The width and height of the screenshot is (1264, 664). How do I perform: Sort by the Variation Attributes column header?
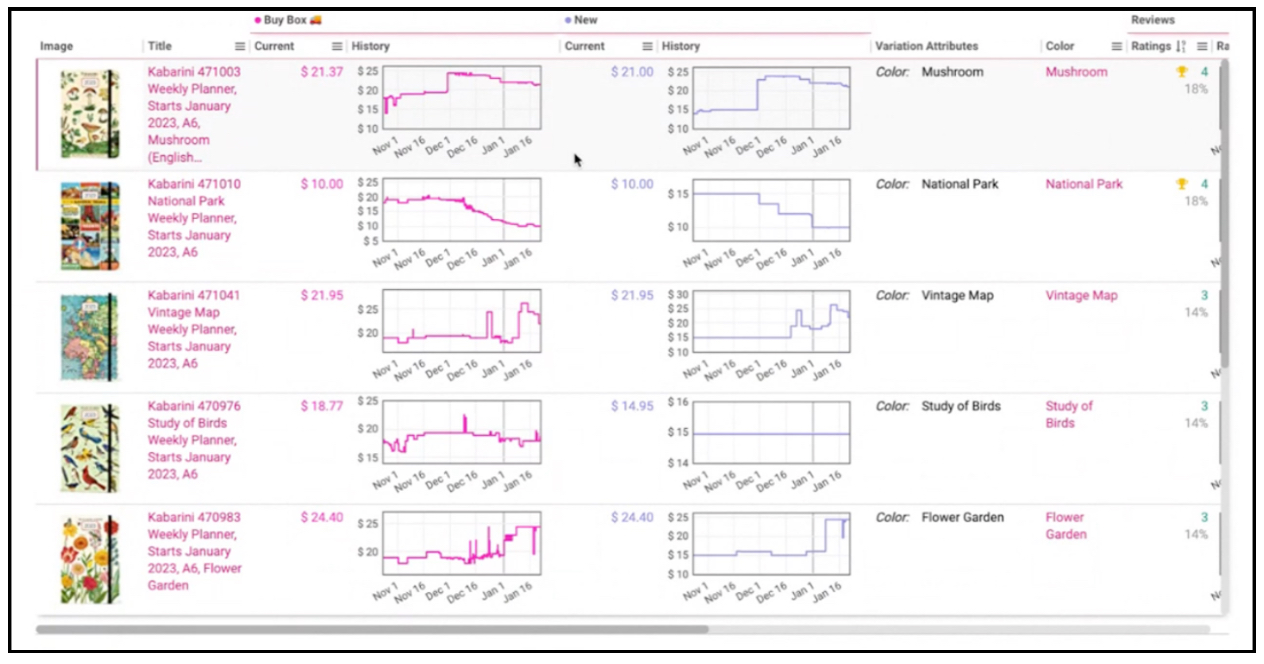[x=926, y=46]
